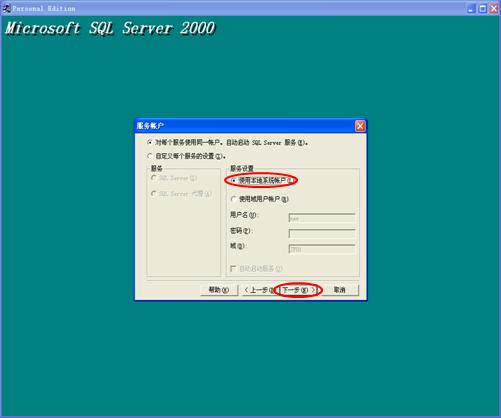The height and width of the screenshot is (418, 501).
Task: Close the Personal Edition setup window
Action: [494, 9]
